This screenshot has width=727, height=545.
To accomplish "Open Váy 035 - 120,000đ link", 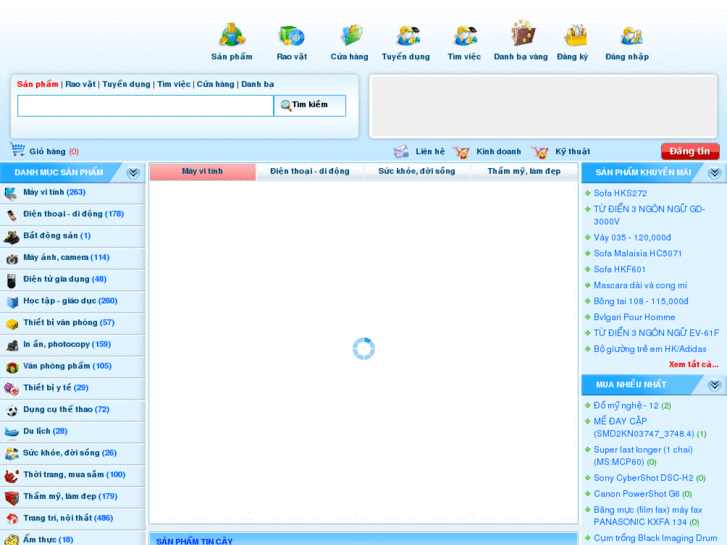I will (632, 237).
